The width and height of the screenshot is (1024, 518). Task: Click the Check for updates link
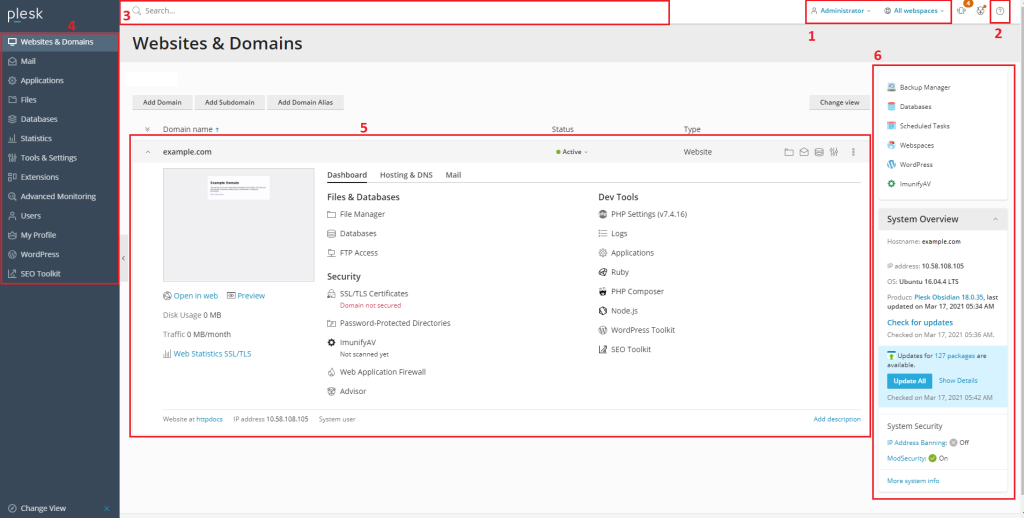click(919, 323)
